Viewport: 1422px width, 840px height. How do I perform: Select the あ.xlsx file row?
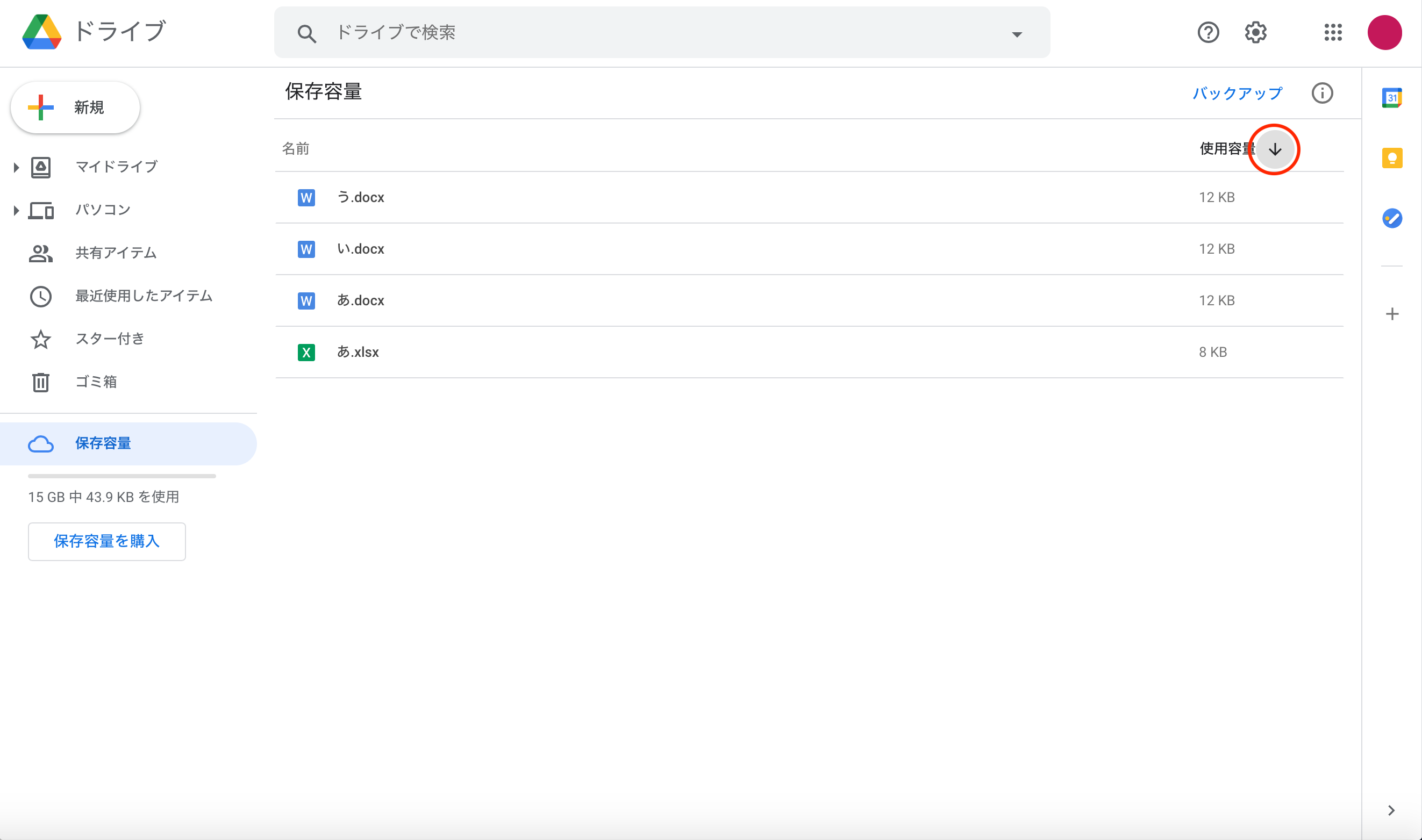tap(809, 352)
